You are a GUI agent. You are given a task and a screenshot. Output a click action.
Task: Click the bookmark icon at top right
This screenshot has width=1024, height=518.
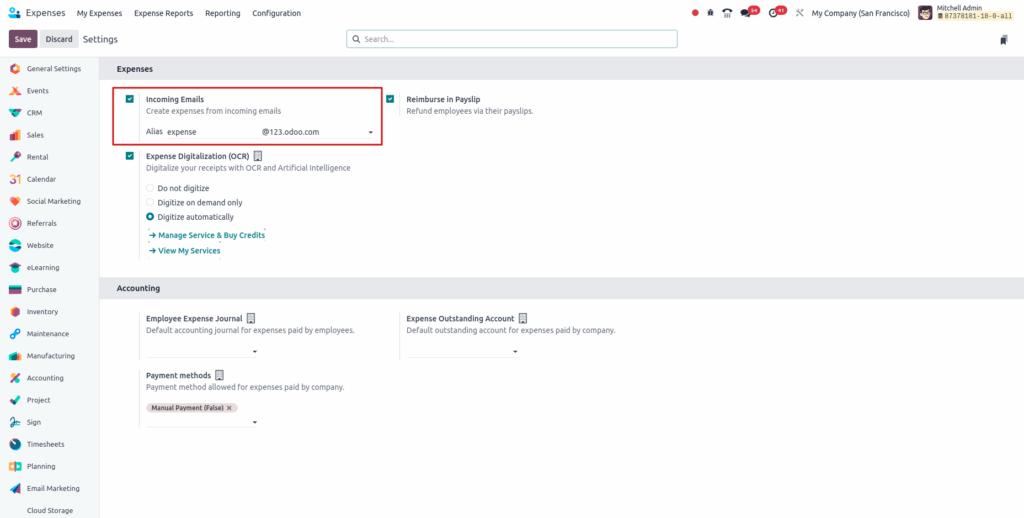(x=1003, y=40)
